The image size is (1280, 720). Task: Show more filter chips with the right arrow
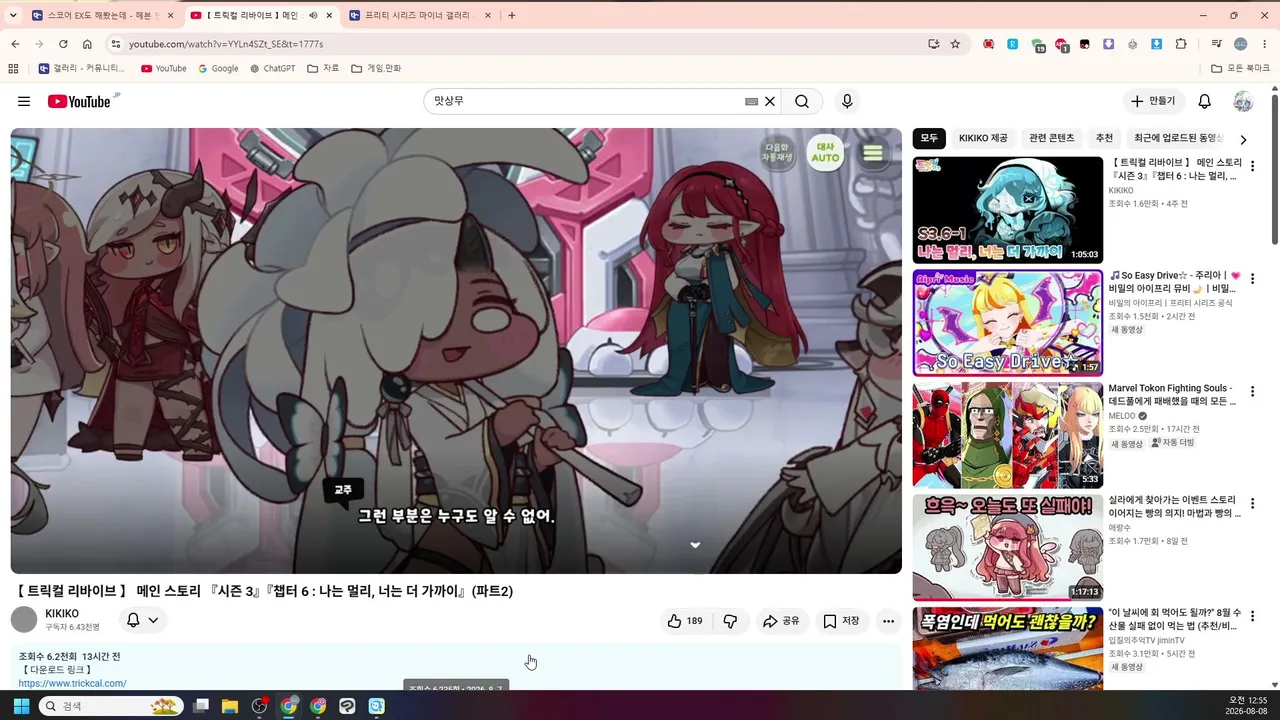pos(1243,139)
